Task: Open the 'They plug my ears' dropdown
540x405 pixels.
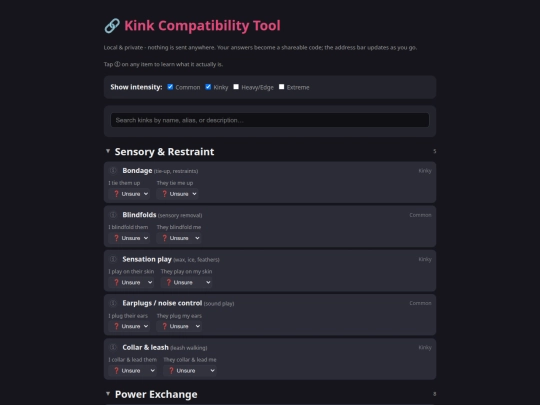Action: (179, 326)
